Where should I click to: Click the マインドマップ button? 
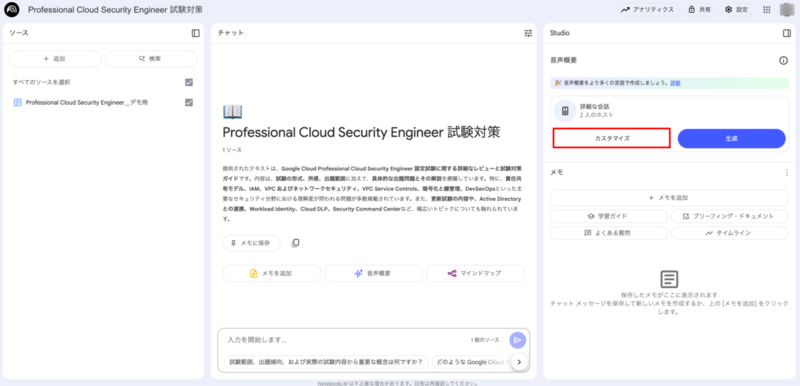476,273
